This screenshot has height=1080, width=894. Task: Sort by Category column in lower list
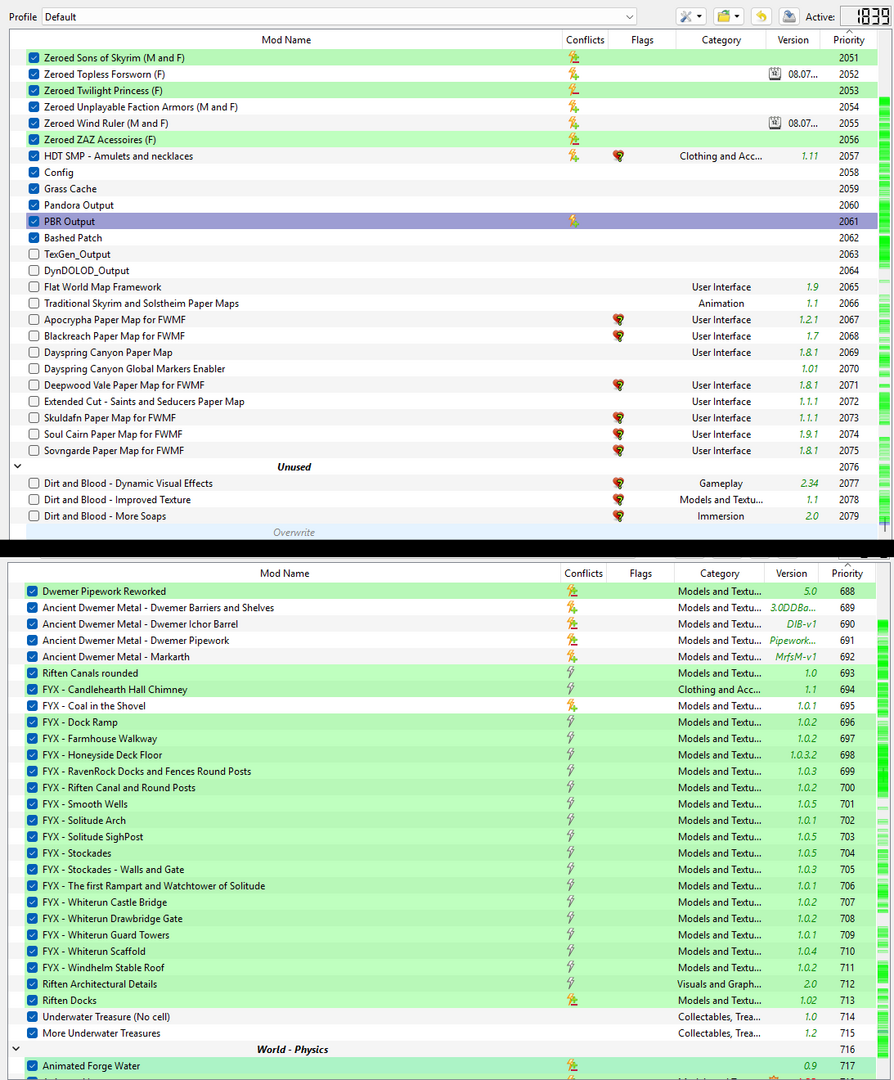pos(720,573)
